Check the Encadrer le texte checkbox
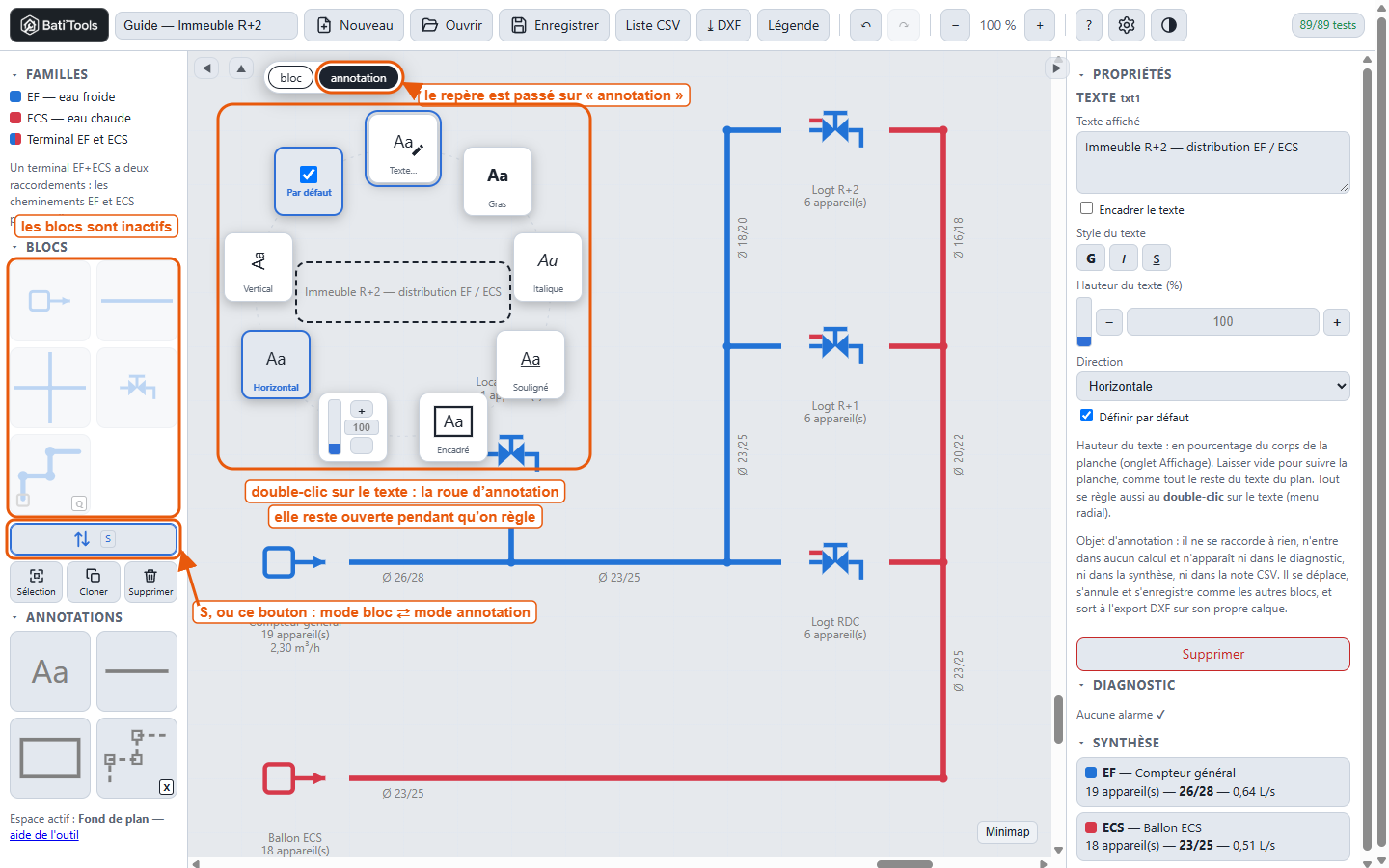This screenshot has height=868, width=1389. [1087, 208]
